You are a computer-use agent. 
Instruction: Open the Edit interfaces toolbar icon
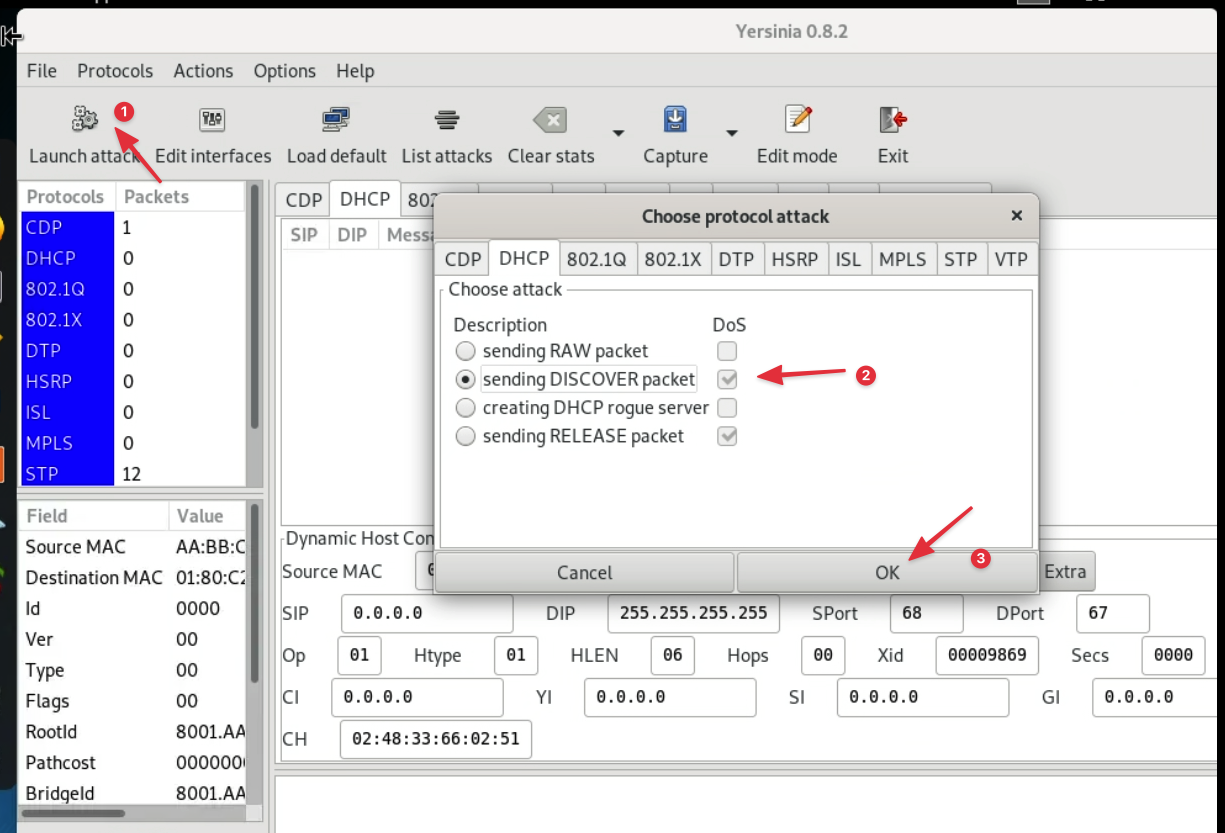212,120
